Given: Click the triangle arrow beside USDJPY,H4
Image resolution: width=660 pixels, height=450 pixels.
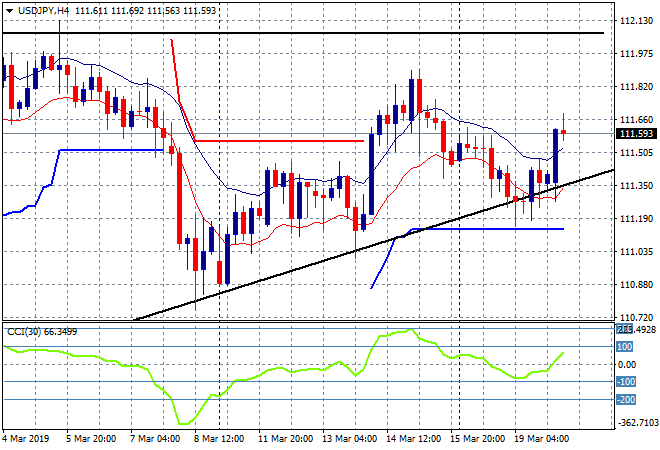Looking at the screenshot, I should 9,11.
